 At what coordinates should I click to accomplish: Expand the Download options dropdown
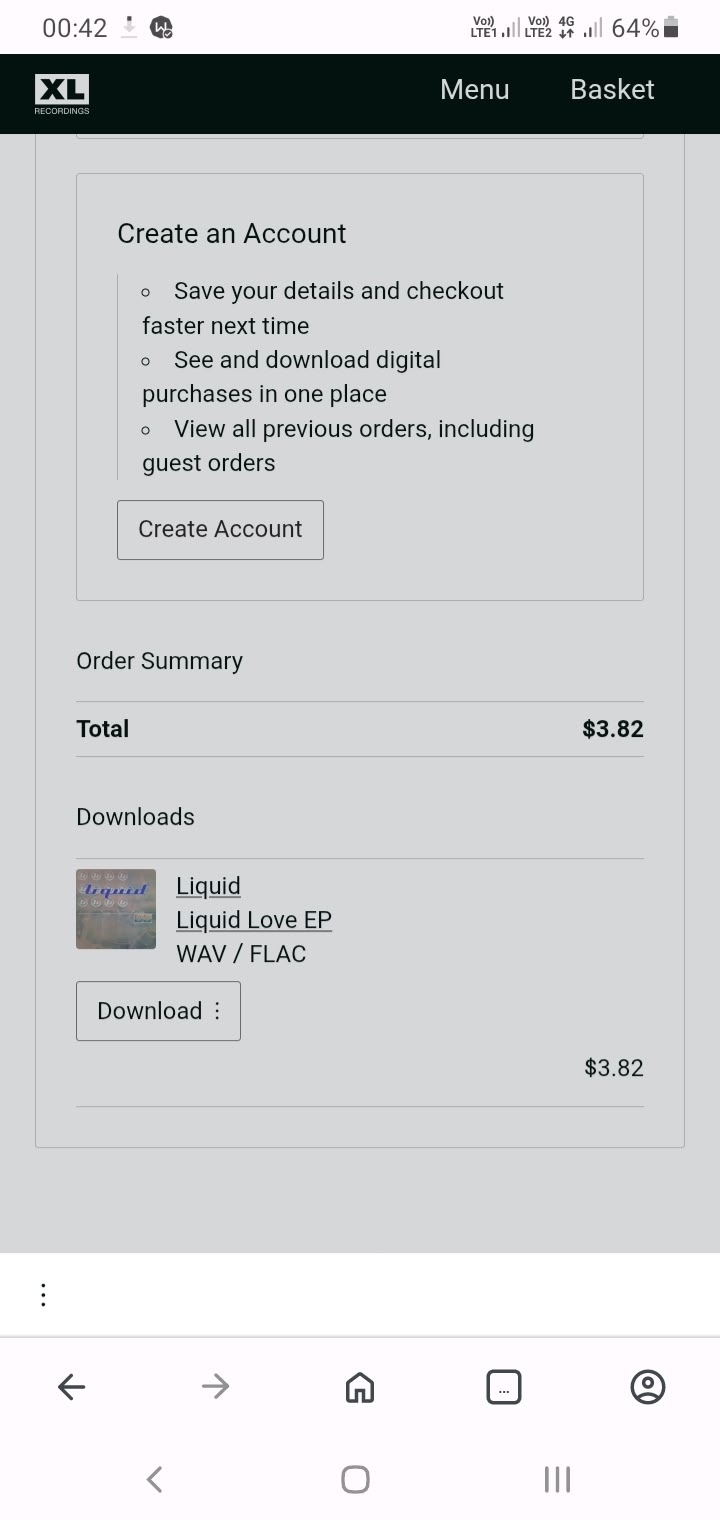(158, 1011)
